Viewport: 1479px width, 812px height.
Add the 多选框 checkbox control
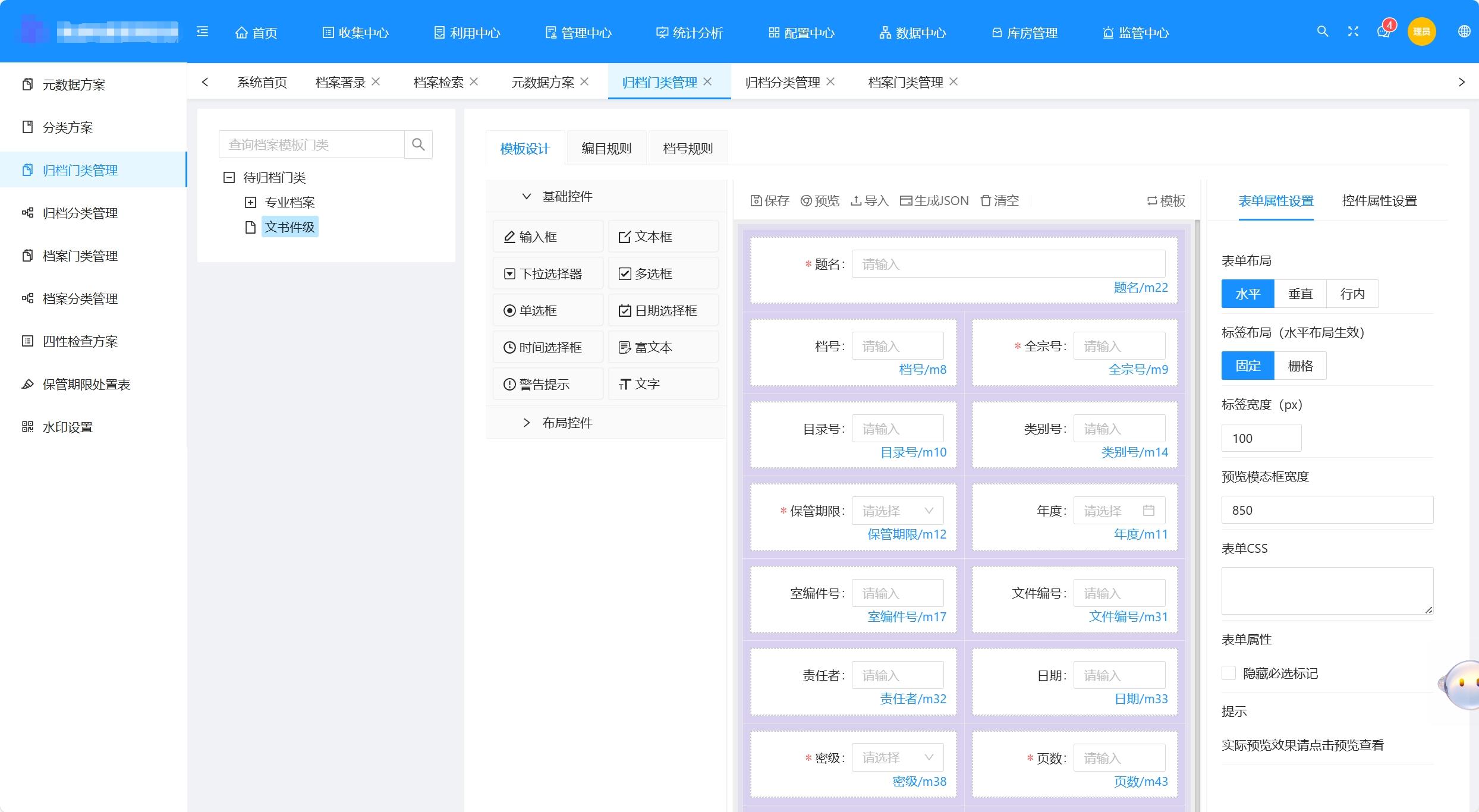(663, 273)
